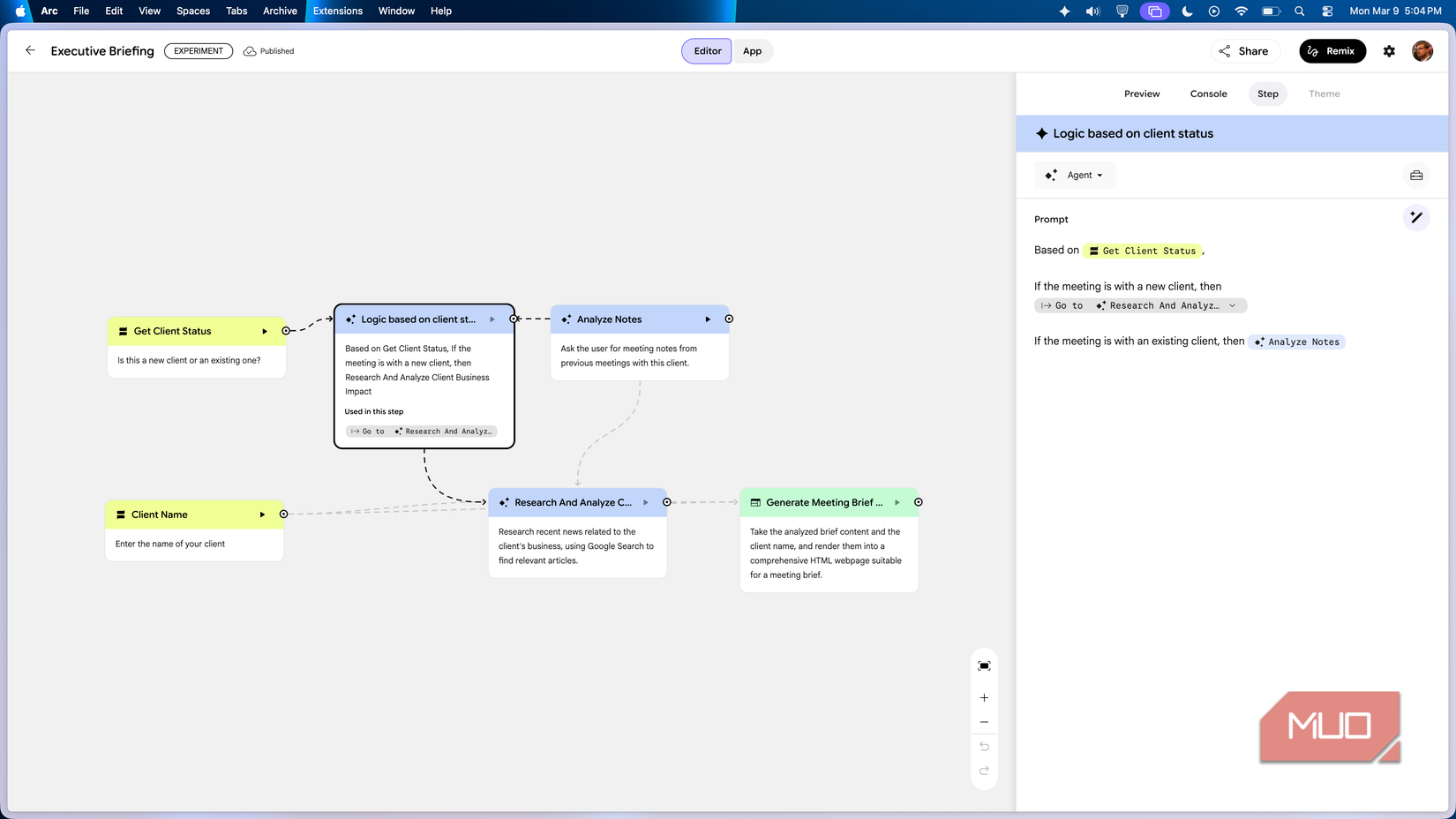Redo the canvas change
Viewport: 1456px width, 819px height.
[x=984, y=770]
